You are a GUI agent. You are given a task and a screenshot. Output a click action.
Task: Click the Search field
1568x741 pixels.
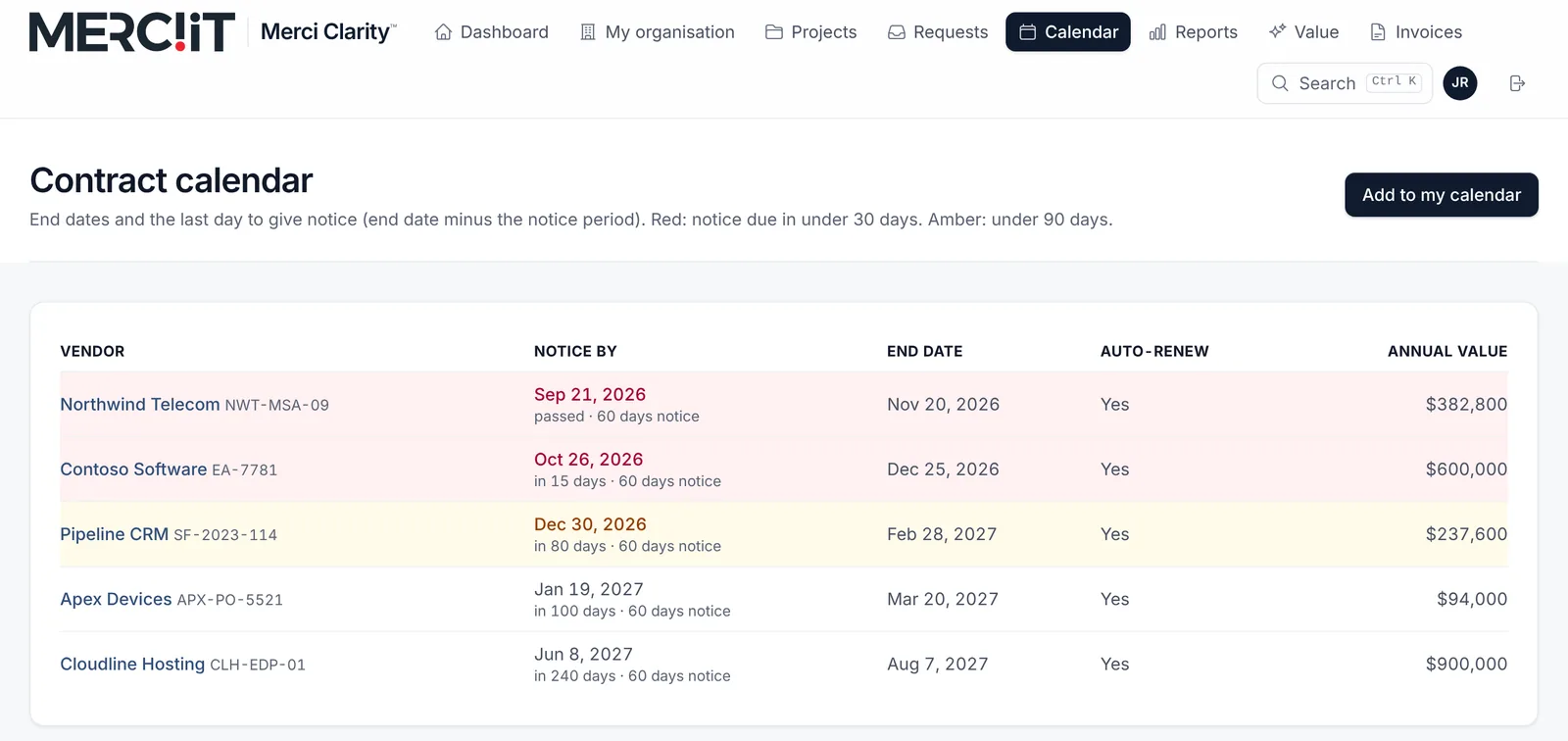pos(1345,83)
